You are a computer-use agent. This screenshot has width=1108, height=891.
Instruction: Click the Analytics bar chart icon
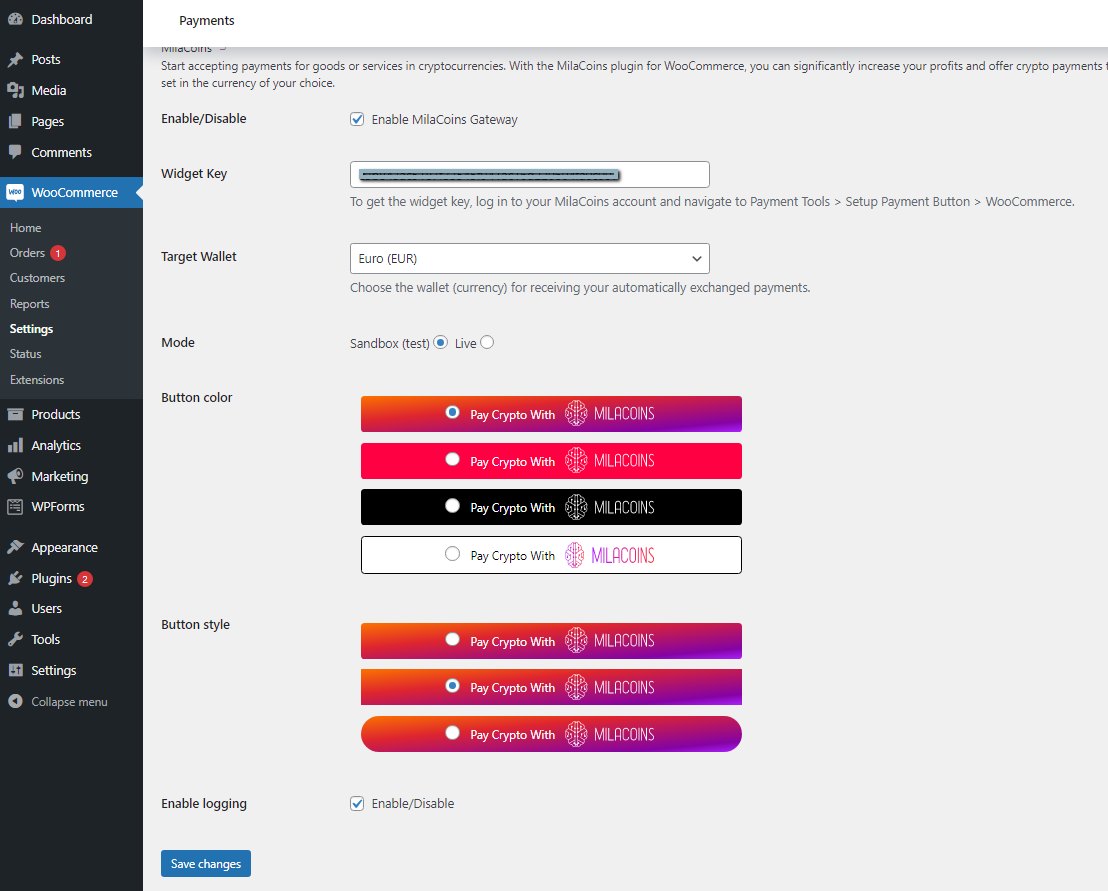click(x=15, y=445)
